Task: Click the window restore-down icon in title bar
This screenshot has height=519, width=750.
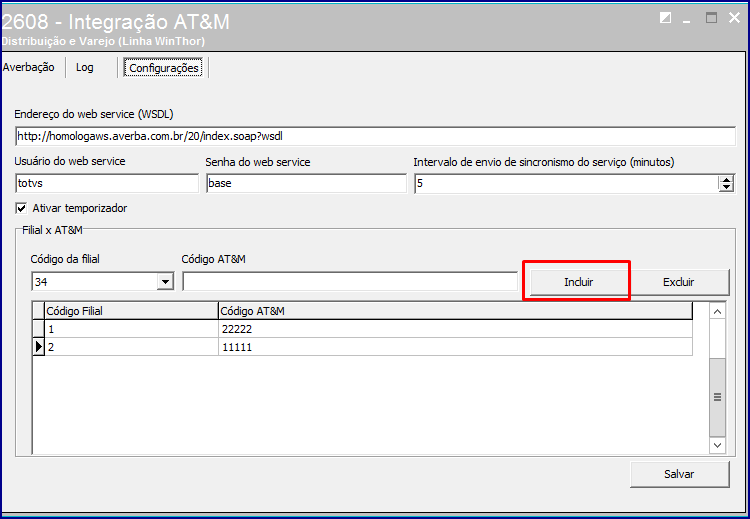Action: tap(665, 18)
